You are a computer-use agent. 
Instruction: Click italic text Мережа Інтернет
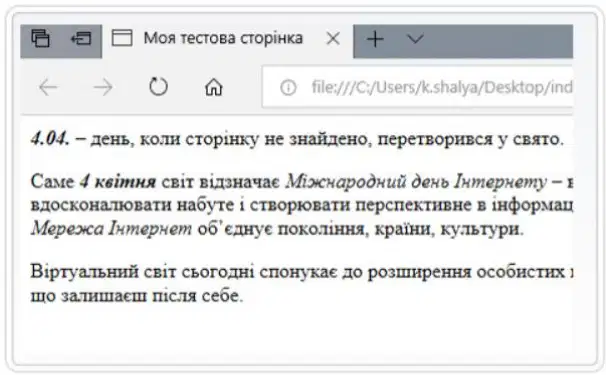click(x=111, y=229)
